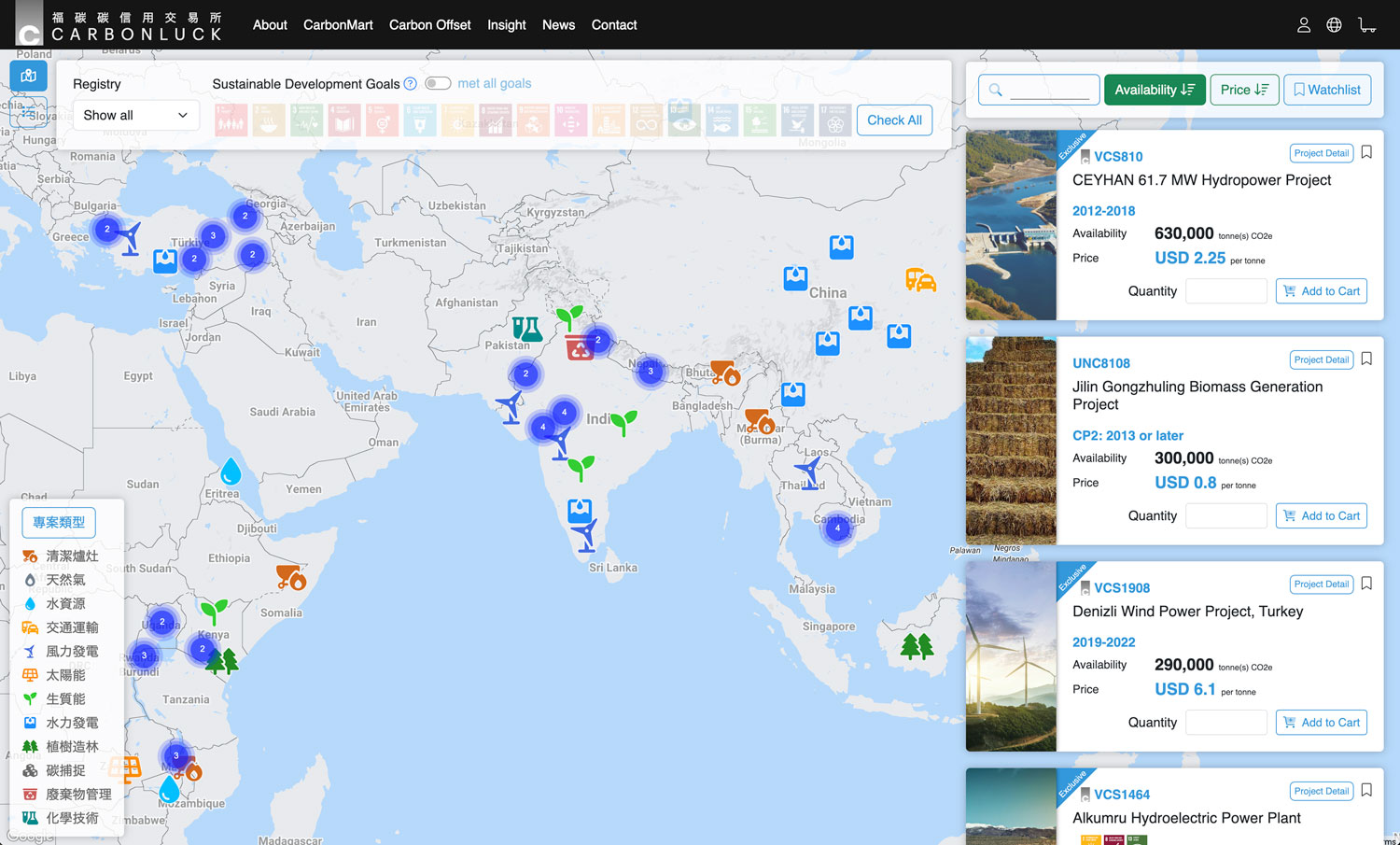Open the Insight menu
This screenshot has width=1400, height=845.
click(507, 25)
